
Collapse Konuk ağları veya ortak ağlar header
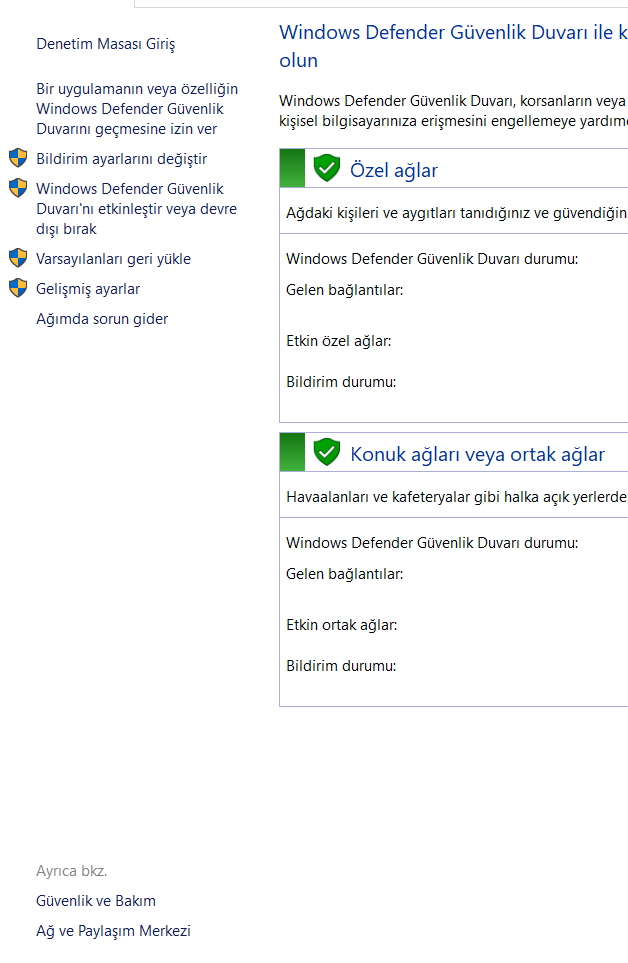454,453
